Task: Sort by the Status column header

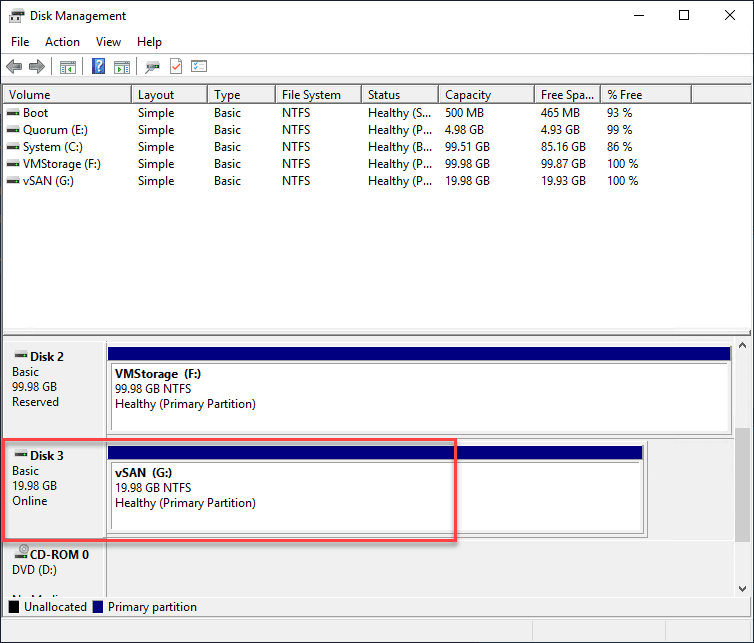Action: (x=400, y=95)
